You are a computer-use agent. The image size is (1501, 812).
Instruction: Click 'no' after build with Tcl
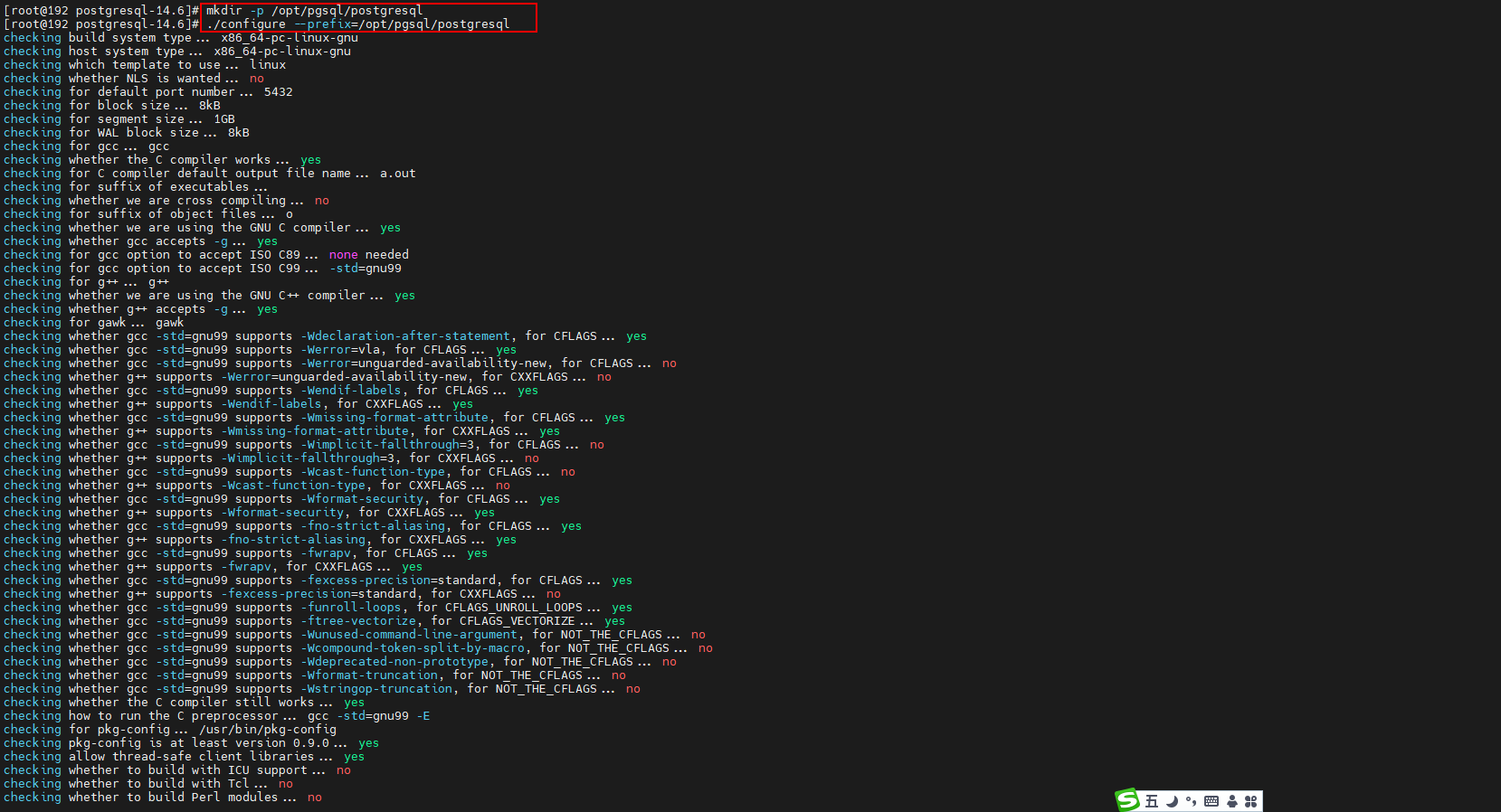click(286, 784)
